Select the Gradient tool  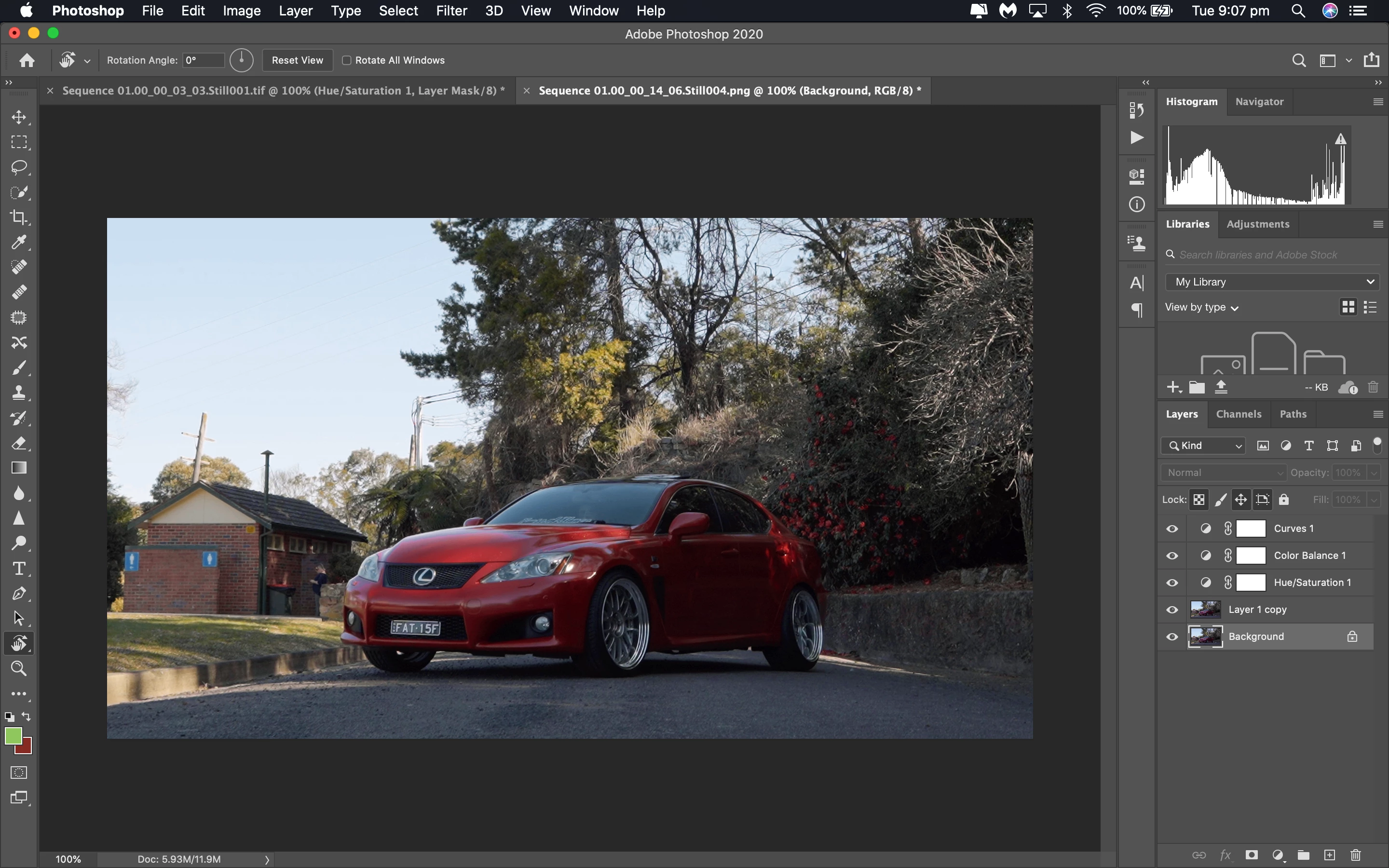point(19,468)
